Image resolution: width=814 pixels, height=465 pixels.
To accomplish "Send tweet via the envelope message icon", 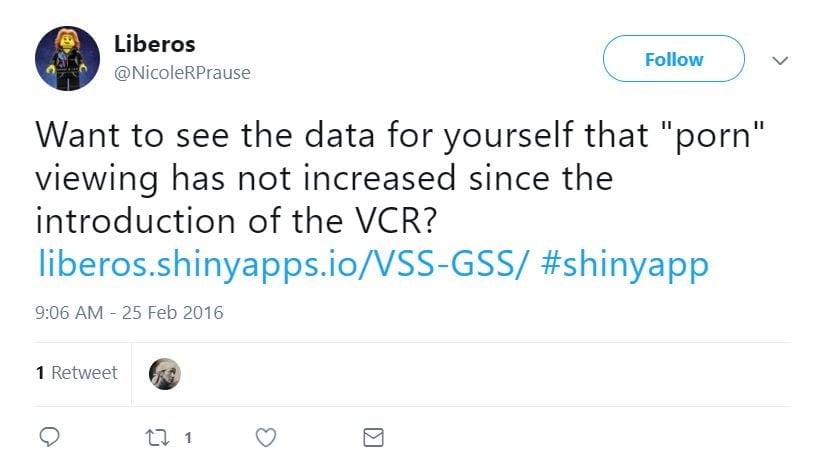I will pos(372,437).
